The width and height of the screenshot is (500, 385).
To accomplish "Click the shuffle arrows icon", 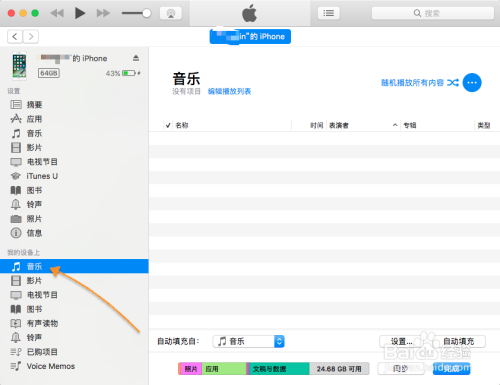I will pyautogui.click(x=453, y=83).
